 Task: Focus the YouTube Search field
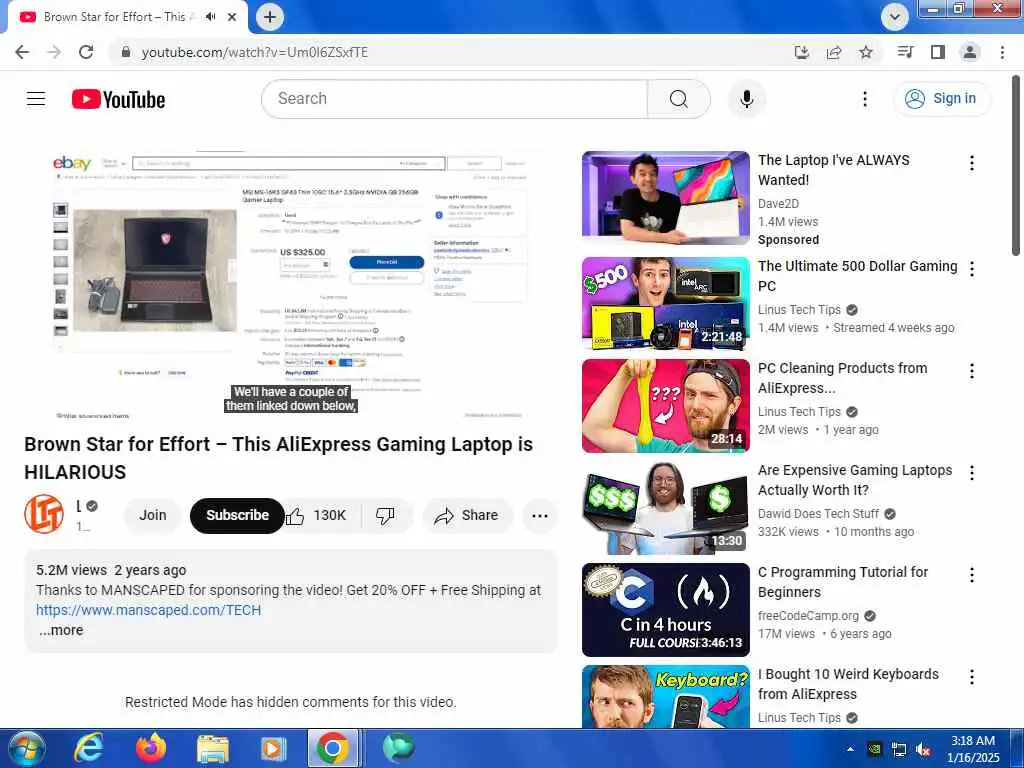coord(455,99)
